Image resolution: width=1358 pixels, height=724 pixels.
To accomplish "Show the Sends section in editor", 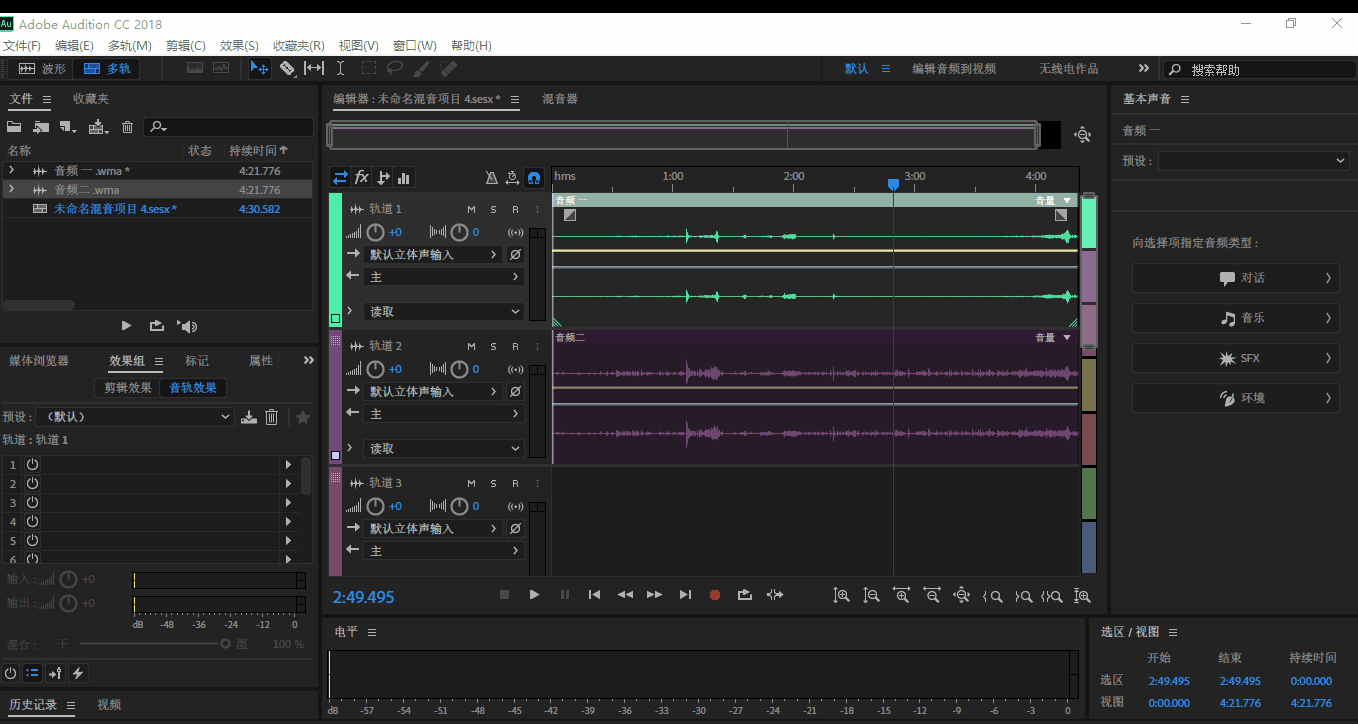I will coord(383,178).
